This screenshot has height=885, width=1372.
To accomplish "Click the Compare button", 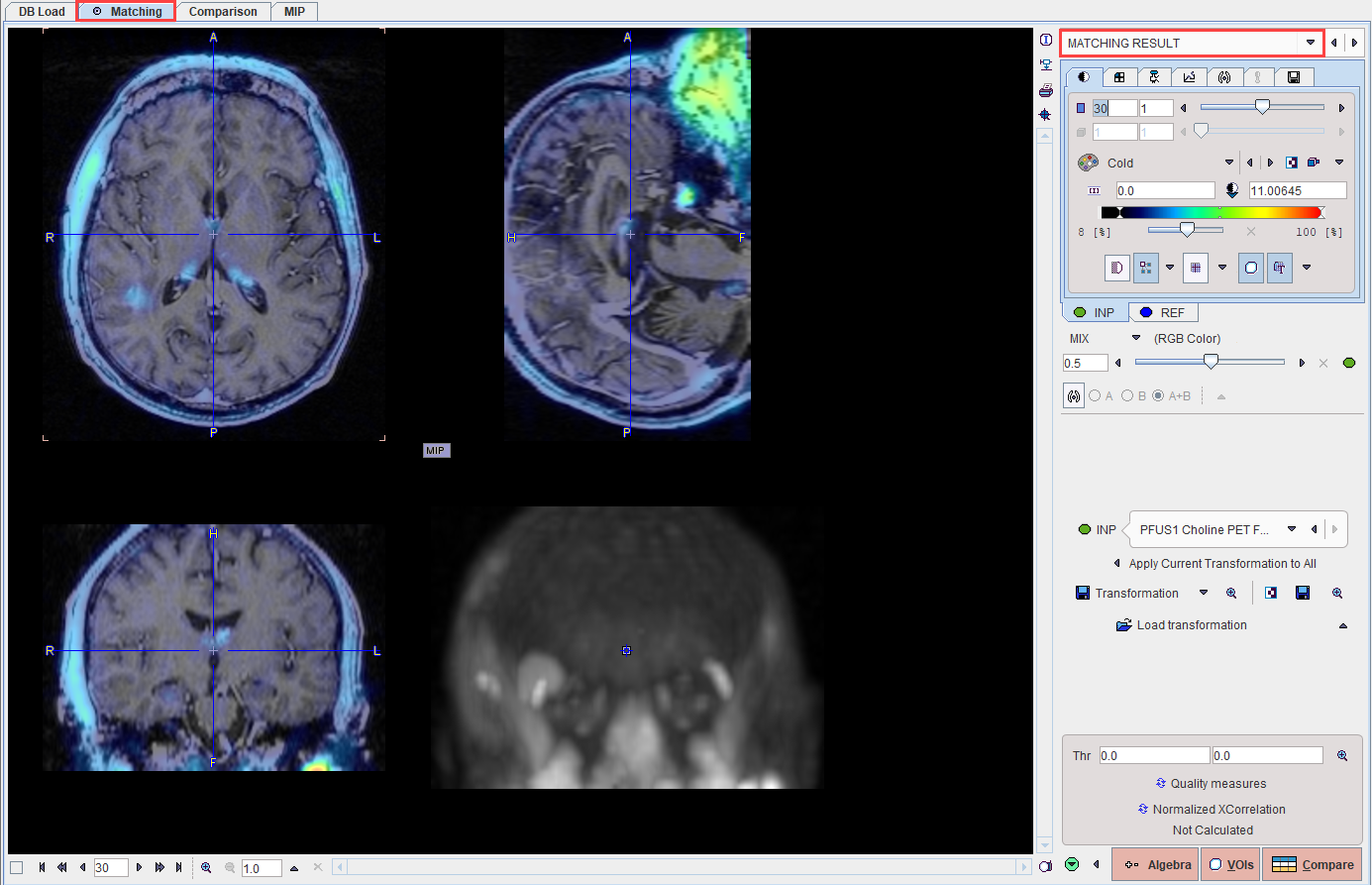I will click(x=1312, y=864).
